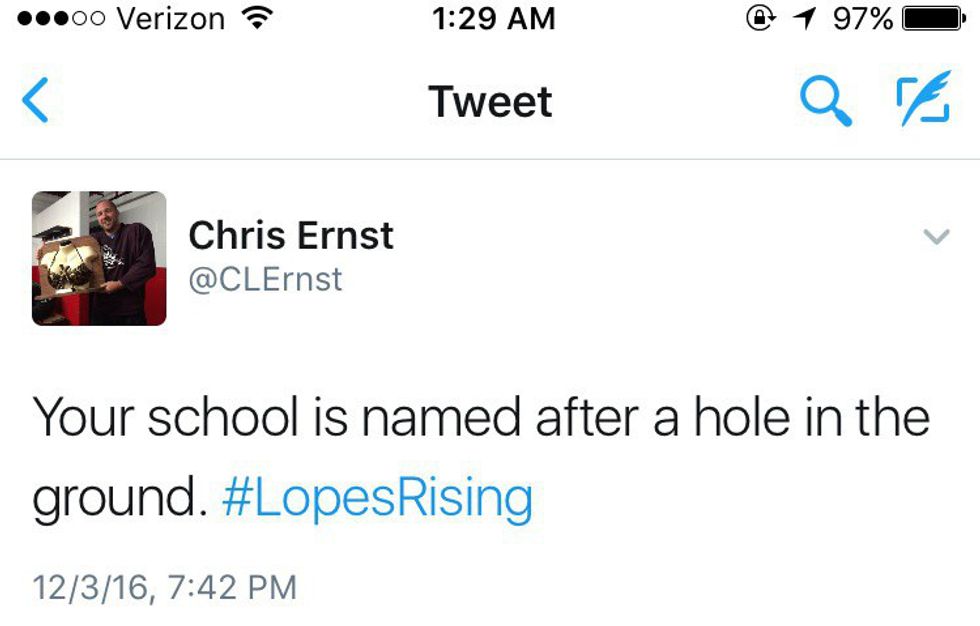Tap the 97% battery percentage
This screenshot has height=626, width=980.
click(862, 19)
